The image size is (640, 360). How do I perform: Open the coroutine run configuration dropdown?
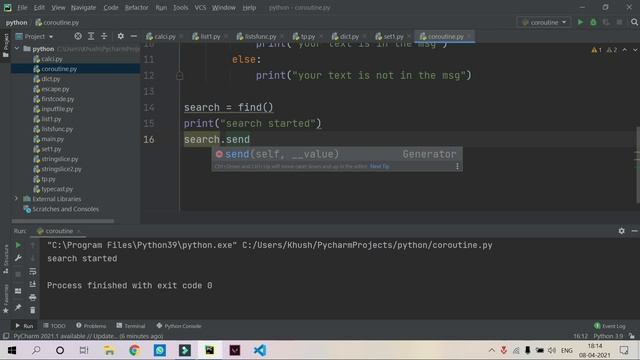pos(544,22)
